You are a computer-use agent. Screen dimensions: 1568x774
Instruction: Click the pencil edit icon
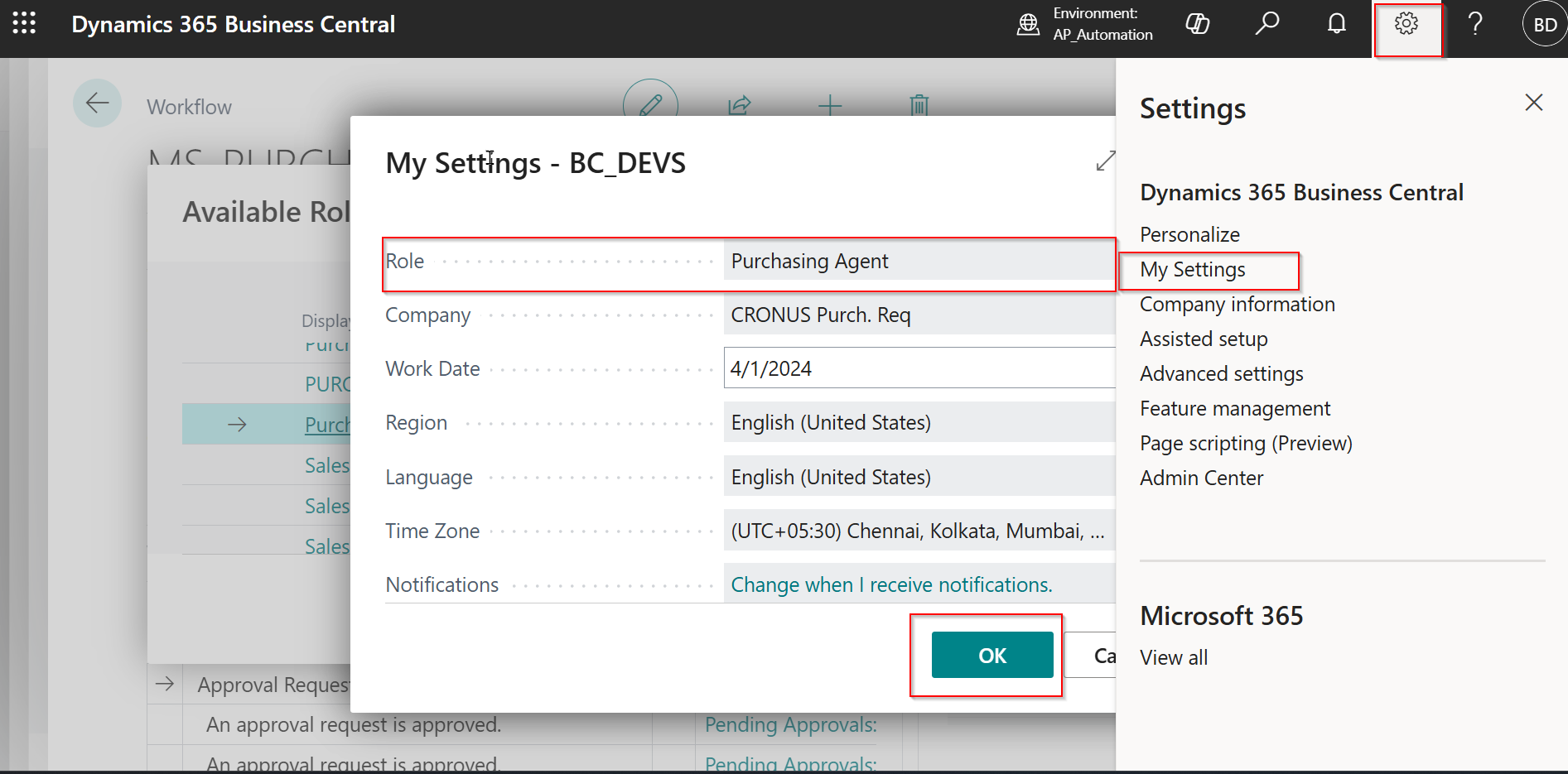pyautogui.click(x=650, y=104)
